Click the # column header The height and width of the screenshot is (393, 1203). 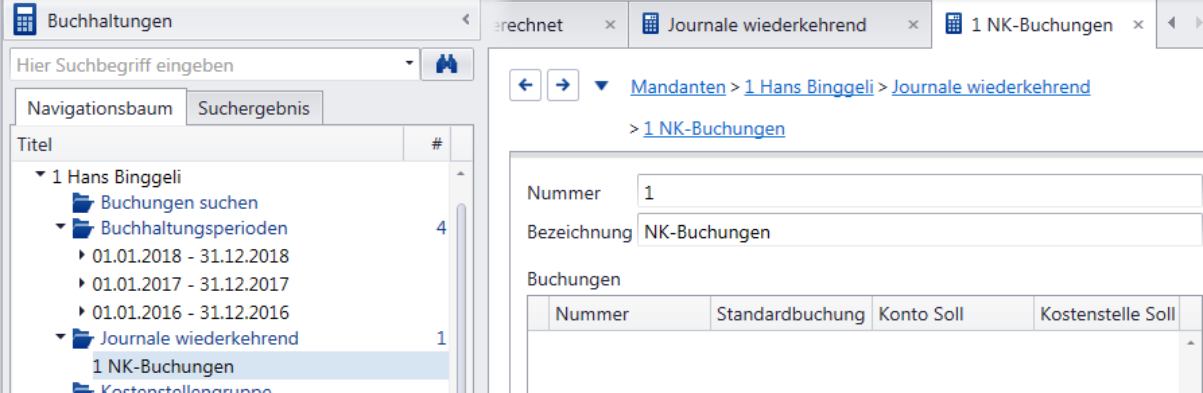[x=436, y=144]
